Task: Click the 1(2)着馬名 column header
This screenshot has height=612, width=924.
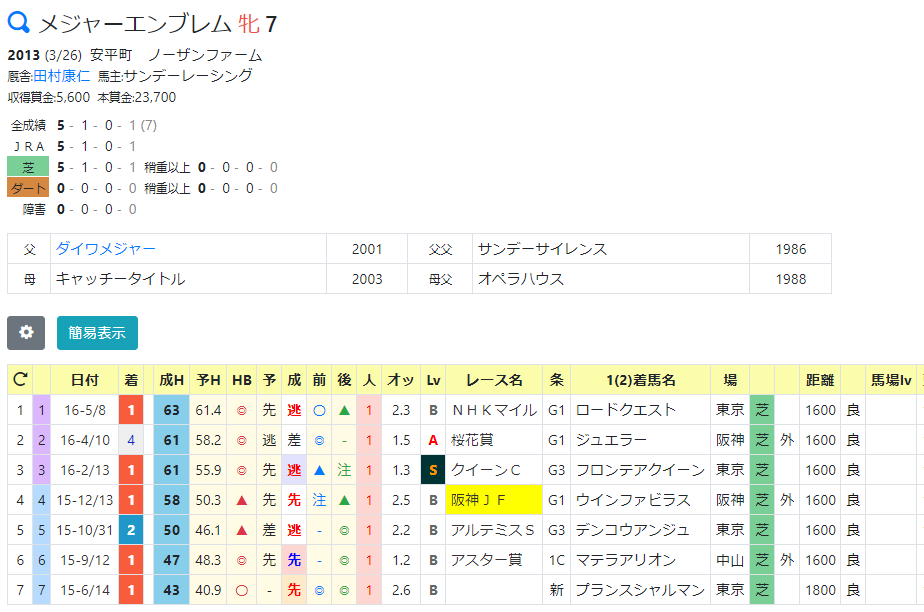Action: pos(641,380)
